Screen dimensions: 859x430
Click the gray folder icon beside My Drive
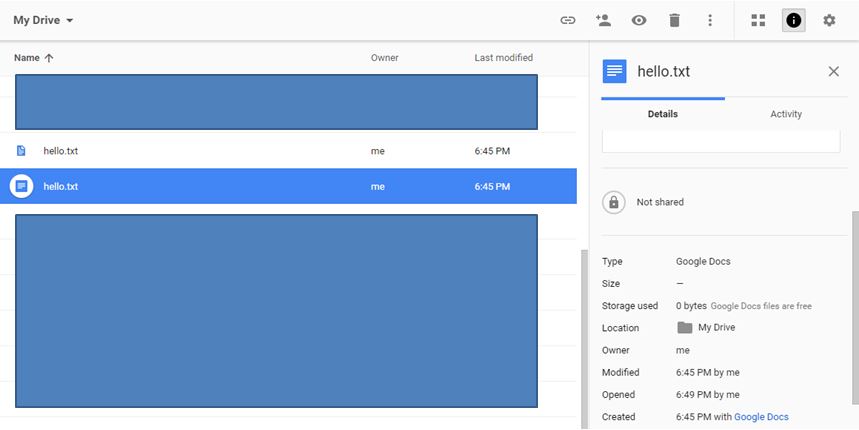click(x=684, y=328)
